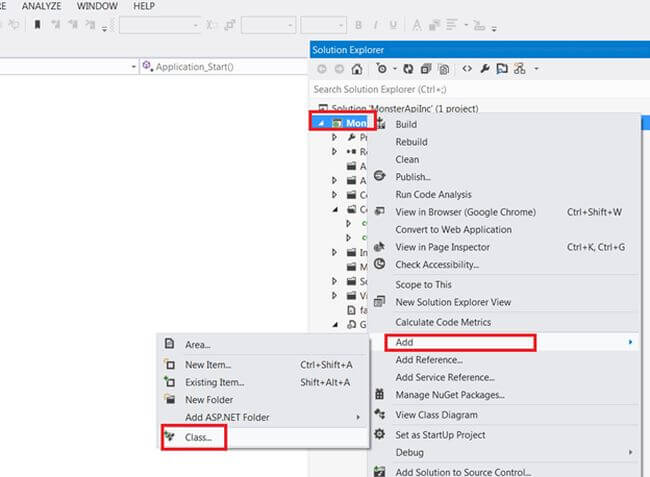Image resolution: width=650 pixels, height=477 pixels.
Task: Expand the In folder node
Action: 335,252
